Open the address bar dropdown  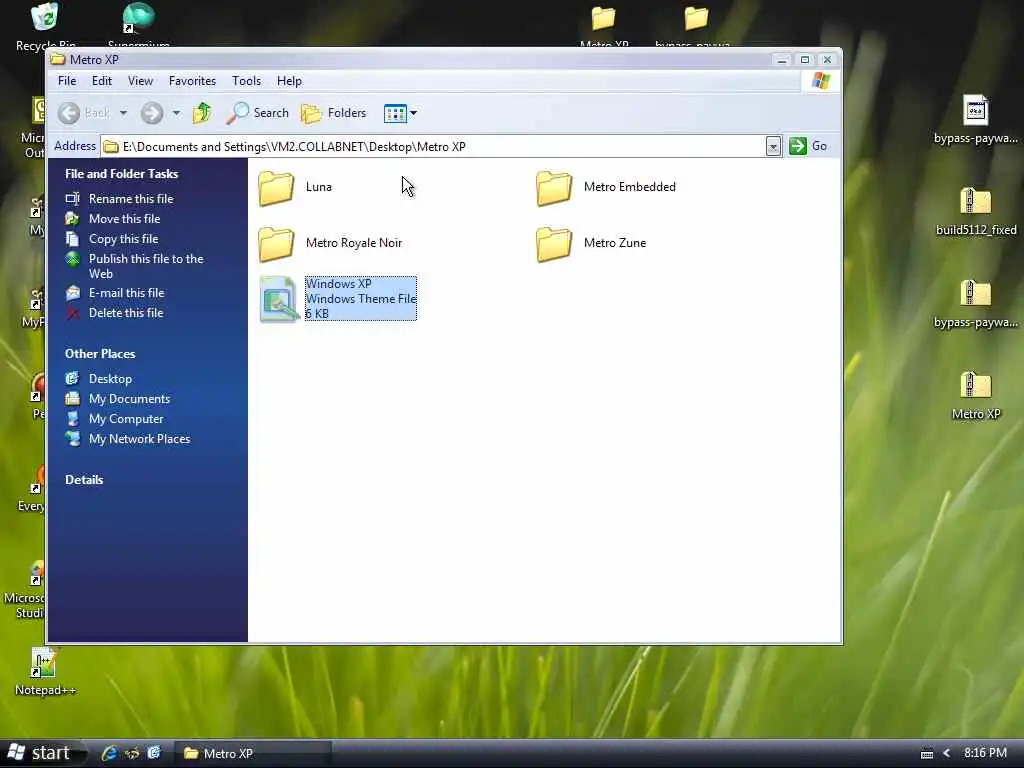(773, 146)
